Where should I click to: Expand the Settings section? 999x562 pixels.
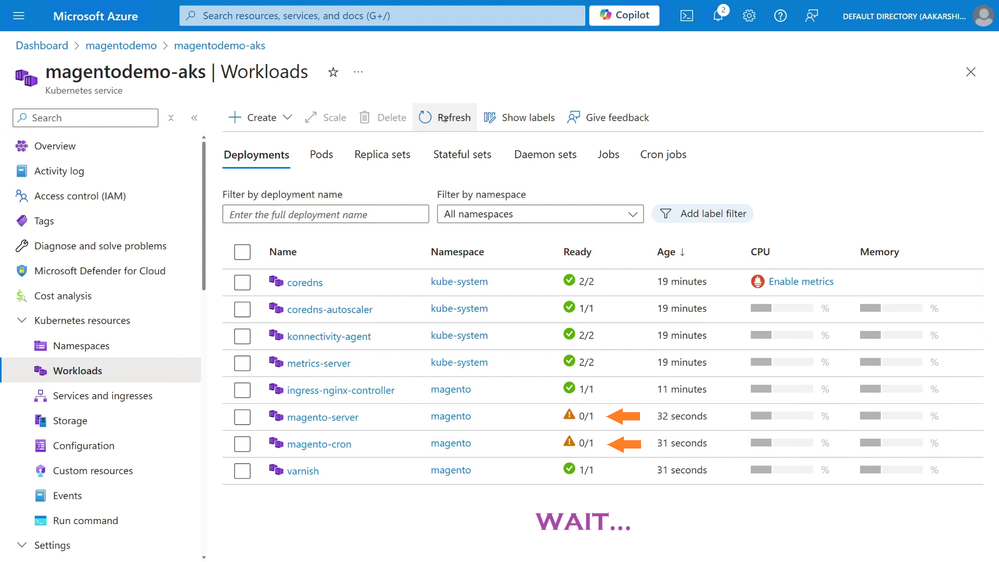(x=22, y=545)
